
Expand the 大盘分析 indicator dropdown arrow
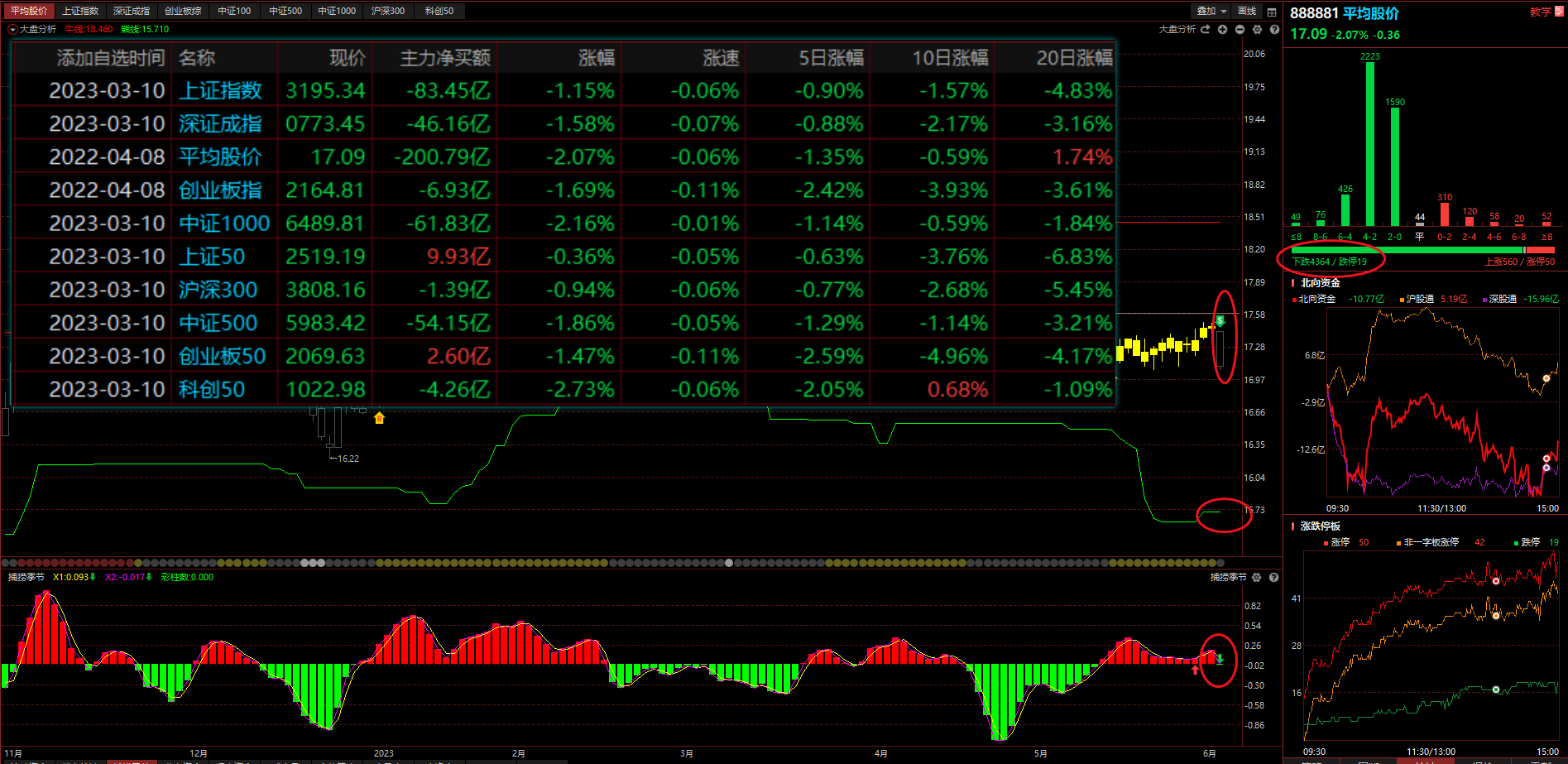[x=12, y=29]
